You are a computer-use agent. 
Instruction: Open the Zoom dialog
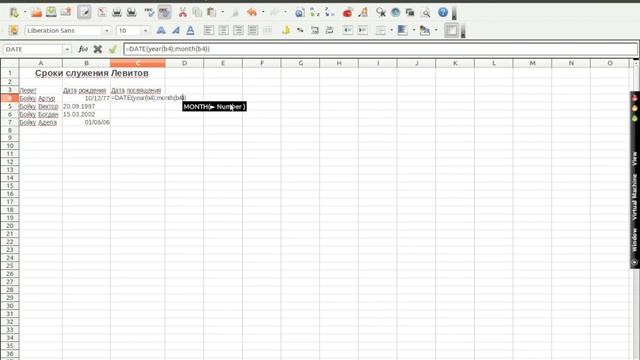point(426,13)
